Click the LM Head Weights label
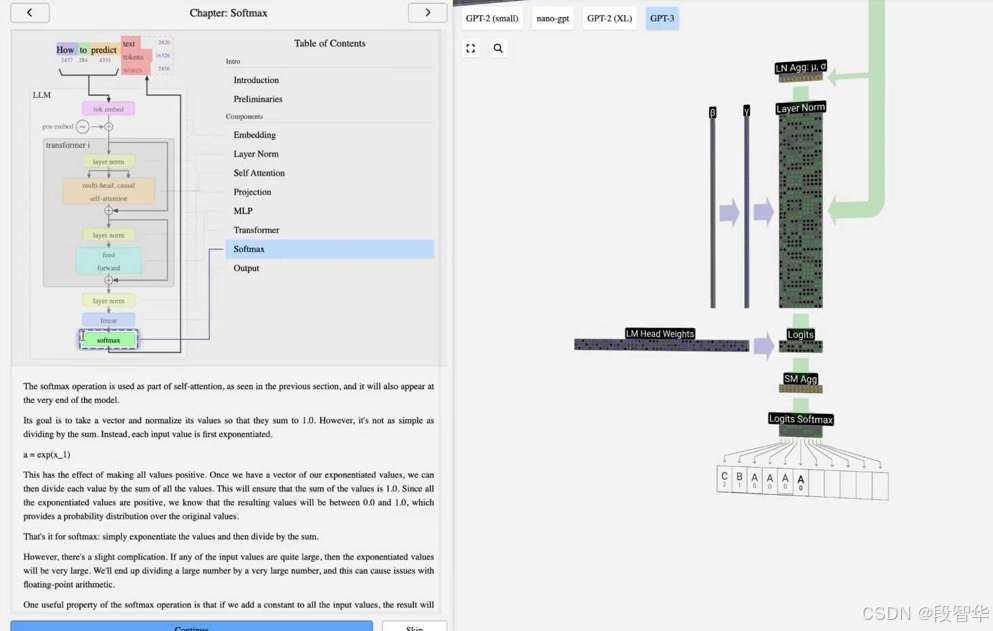 click(x=660, y=333)
